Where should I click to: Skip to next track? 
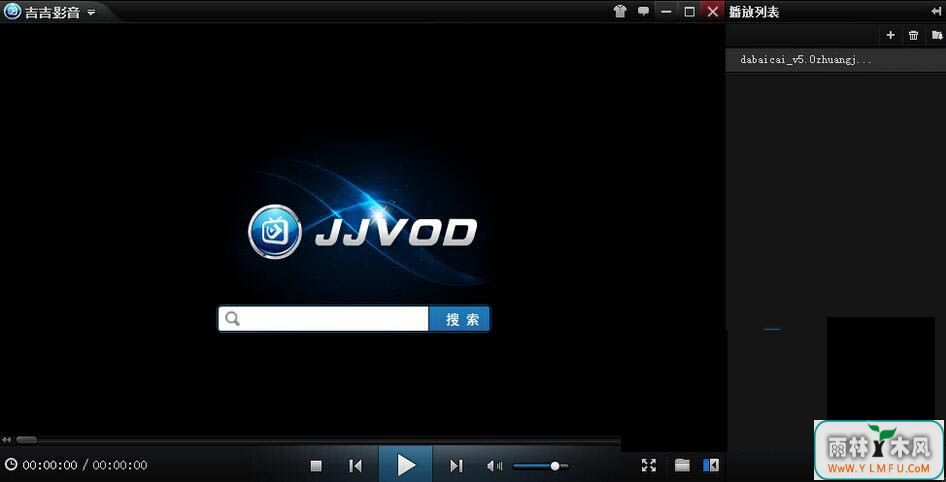click(x=456, y=465)
